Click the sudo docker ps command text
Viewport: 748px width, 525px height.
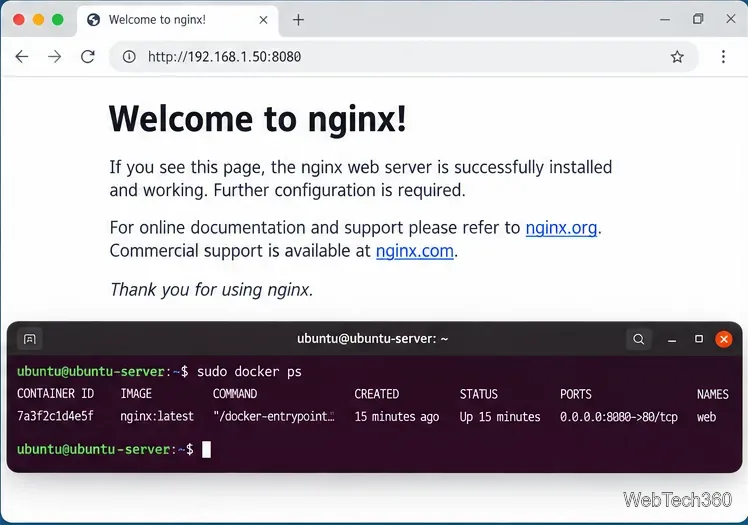(249, 371)
